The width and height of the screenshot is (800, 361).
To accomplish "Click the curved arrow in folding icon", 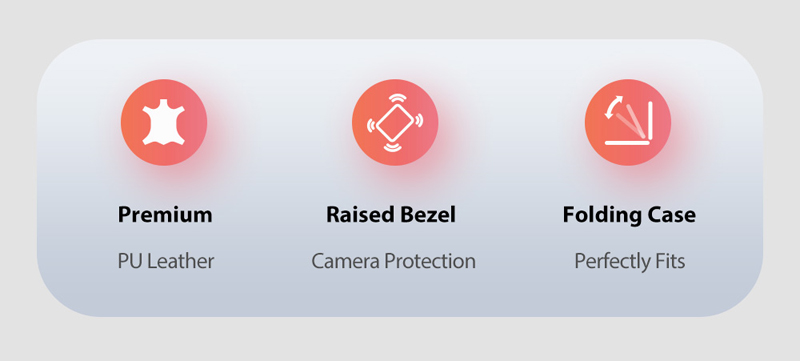I will point(614,107).
